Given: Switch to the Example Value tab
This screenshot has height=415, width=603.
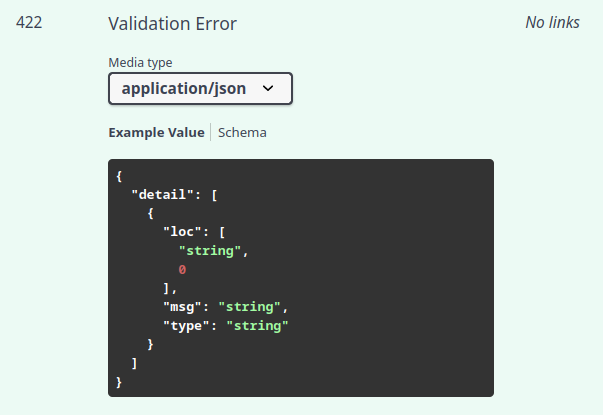Looking at the screenshot, I should pos(156,132).
